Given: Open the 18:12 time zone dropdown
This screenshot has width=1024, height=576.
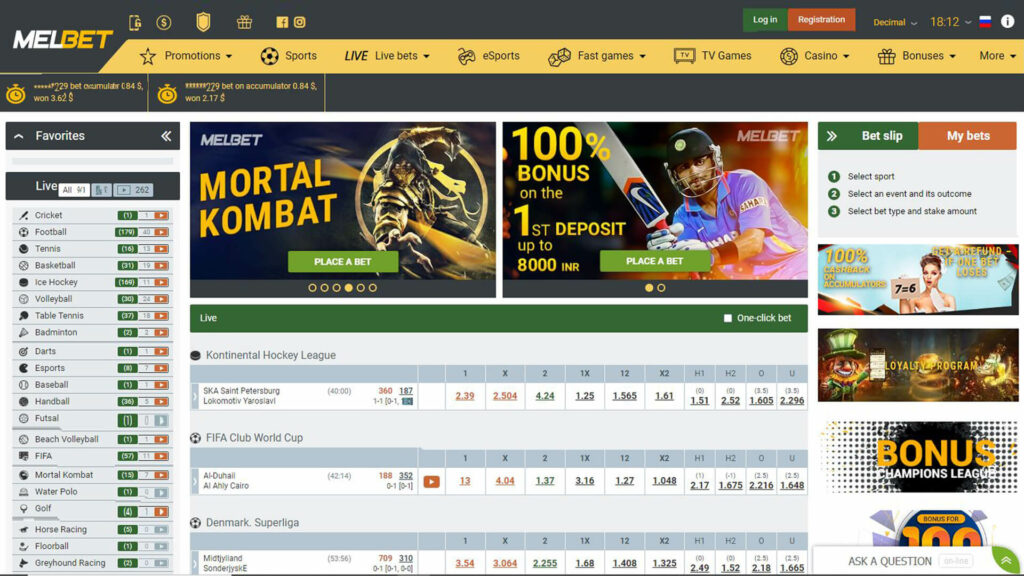Looking at the screenshot, I should pos(951,22).
